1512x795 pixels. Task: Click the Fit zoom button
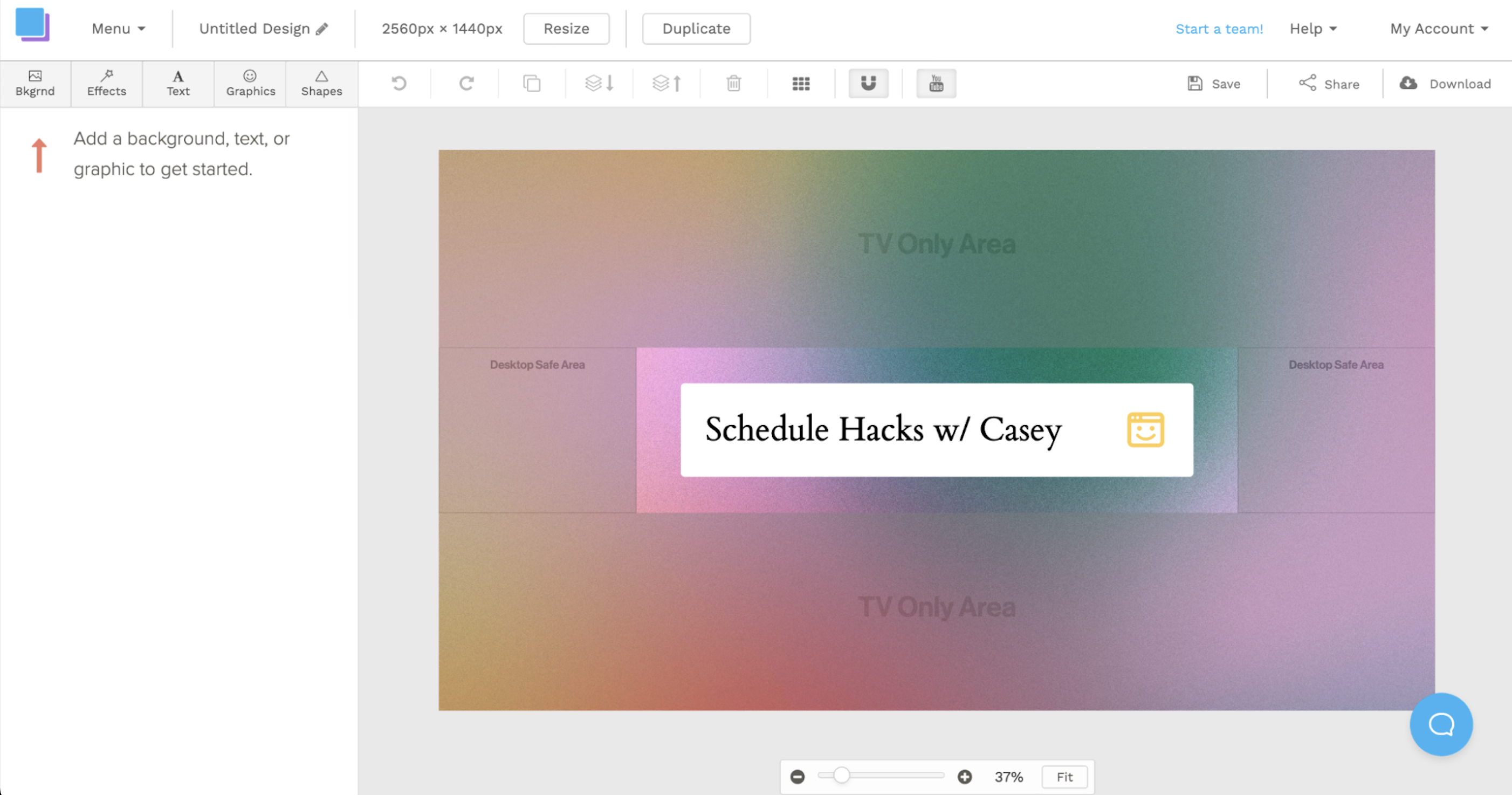click(1064, 777)
